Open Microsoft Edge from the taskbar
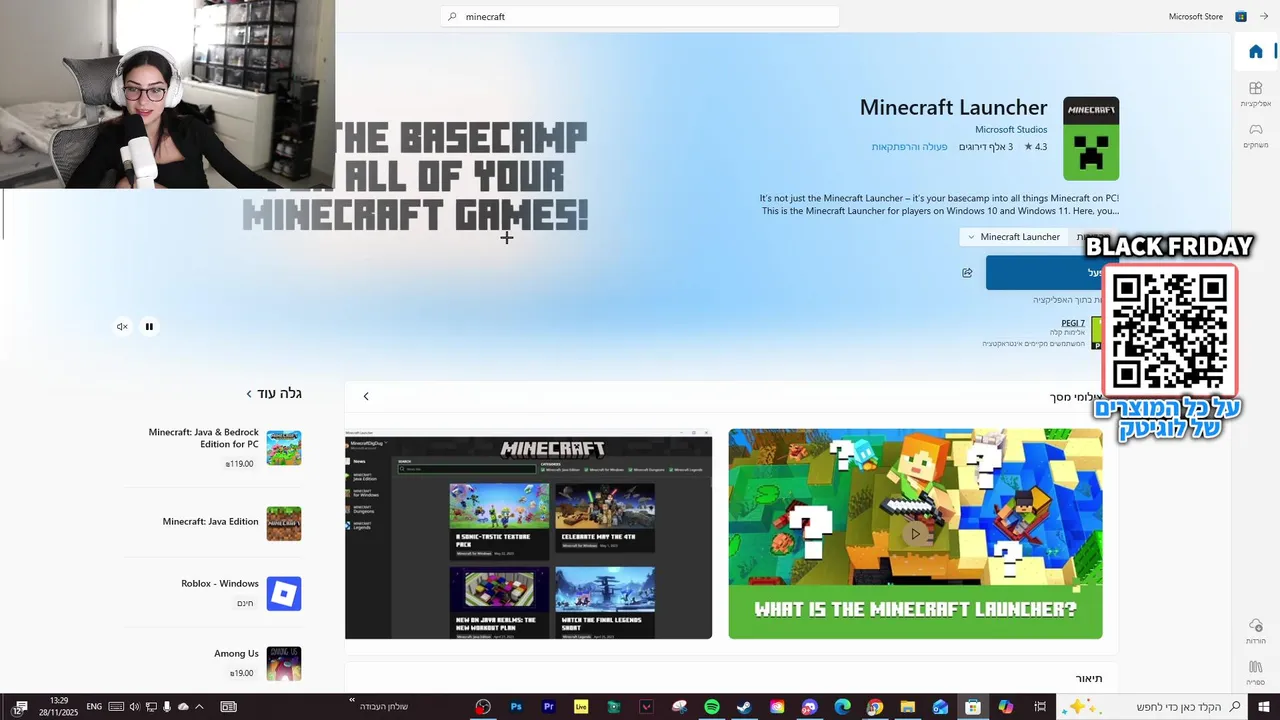Image resolution: width=1280 pixels, height=720 pixels. click(842, 707)
